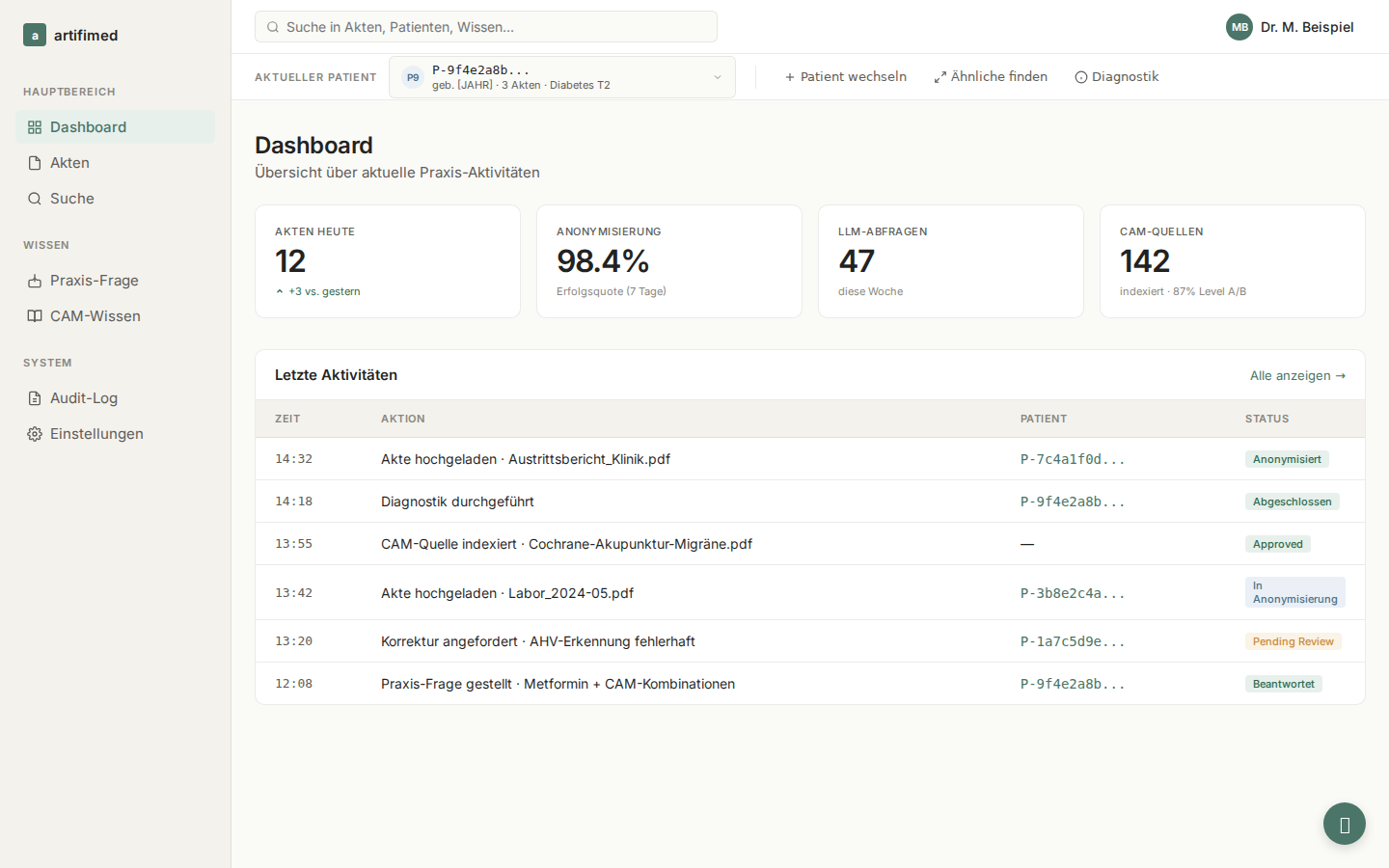Click the STATUS column header

(1266, 419)
